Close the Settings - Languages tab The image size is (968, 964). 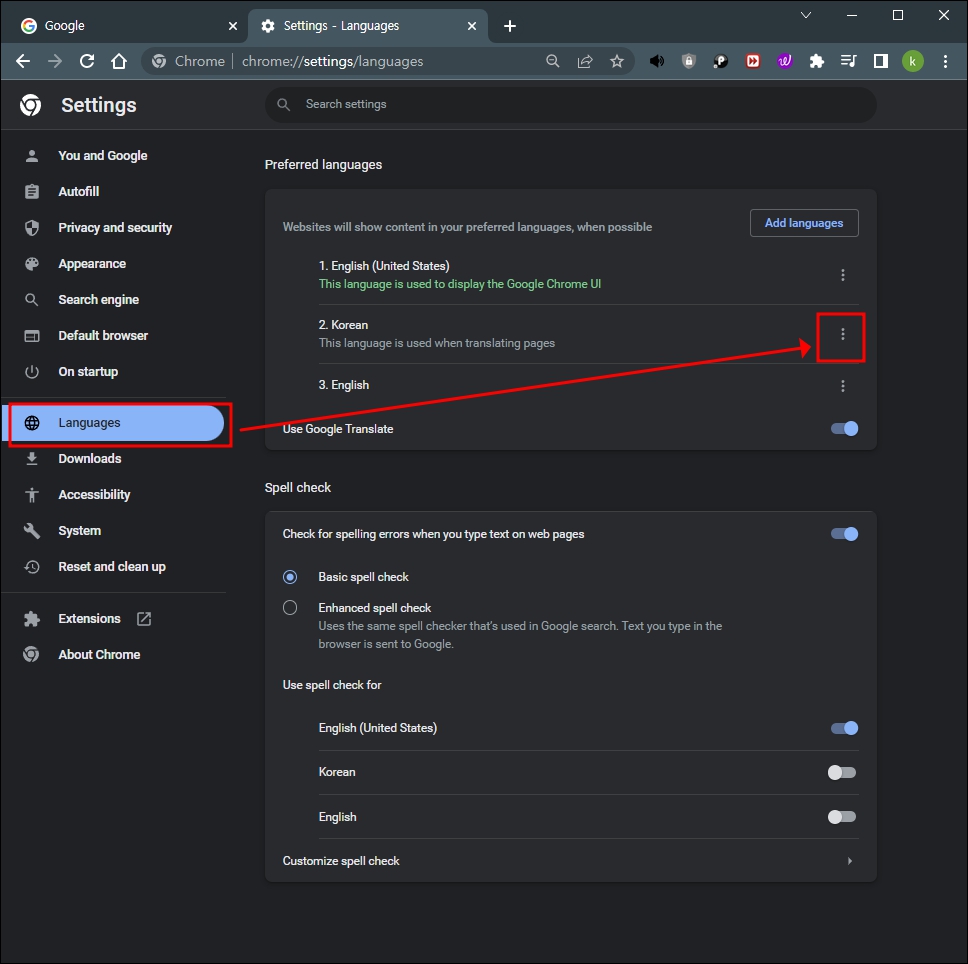tap(472, 26)
